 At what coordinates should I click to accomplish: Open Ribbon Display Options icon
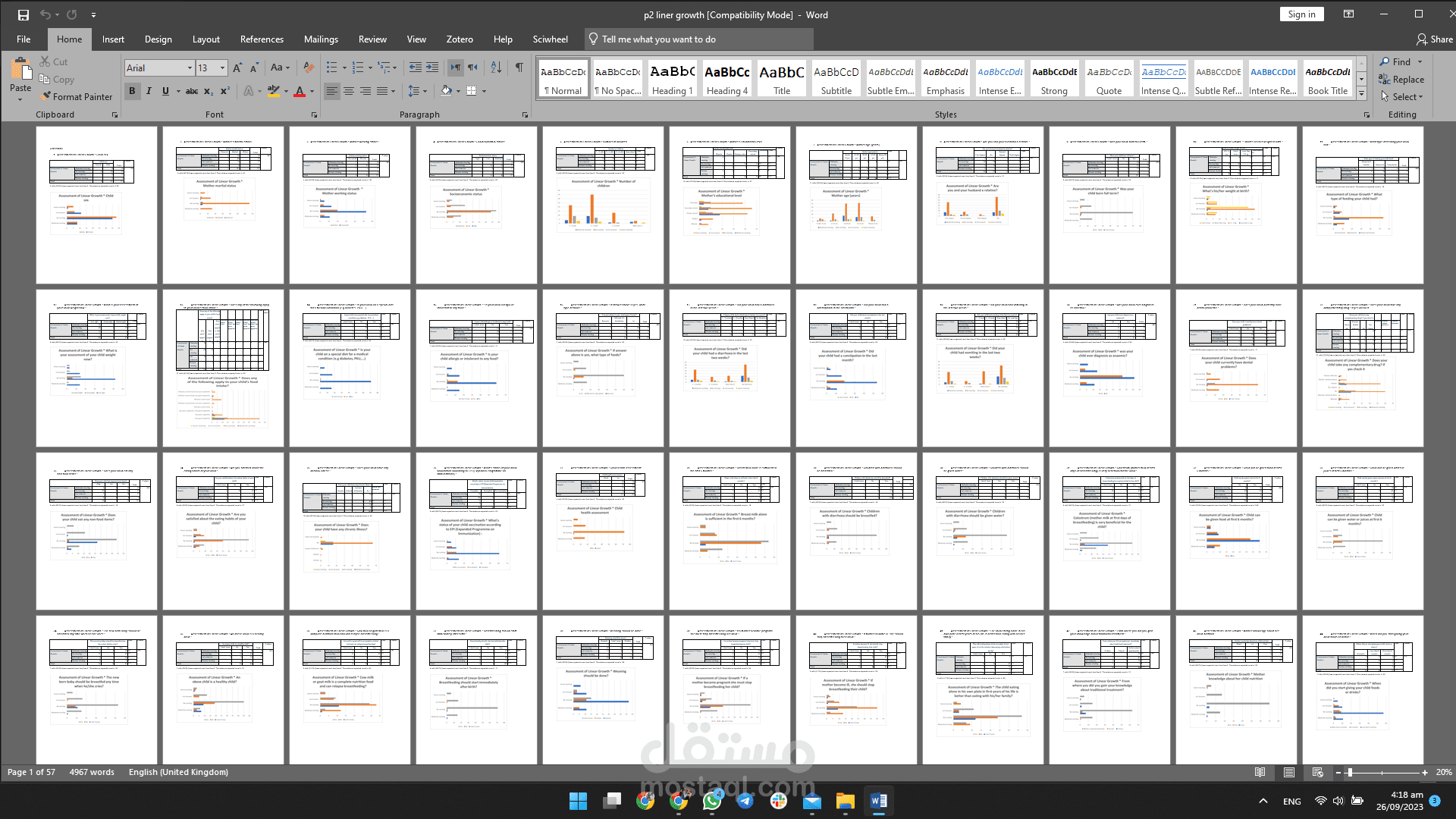click(x=1348, y=14)
